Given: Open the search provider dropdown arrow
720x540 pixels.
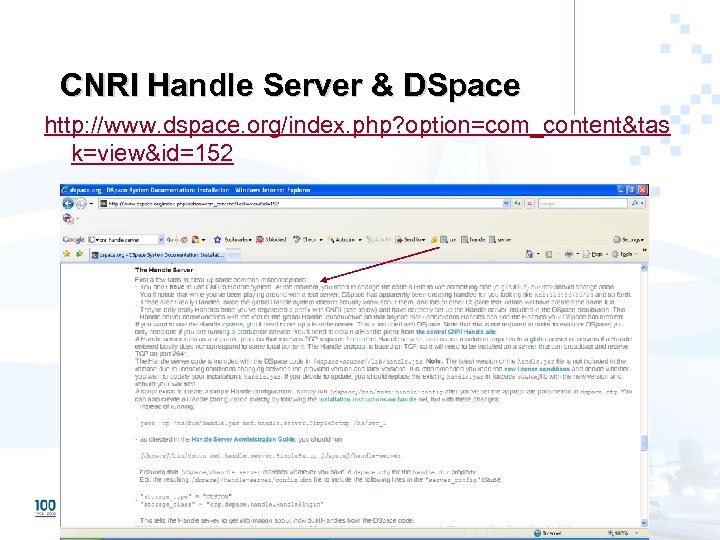Looking at the screenshot, I should [642, 203].
